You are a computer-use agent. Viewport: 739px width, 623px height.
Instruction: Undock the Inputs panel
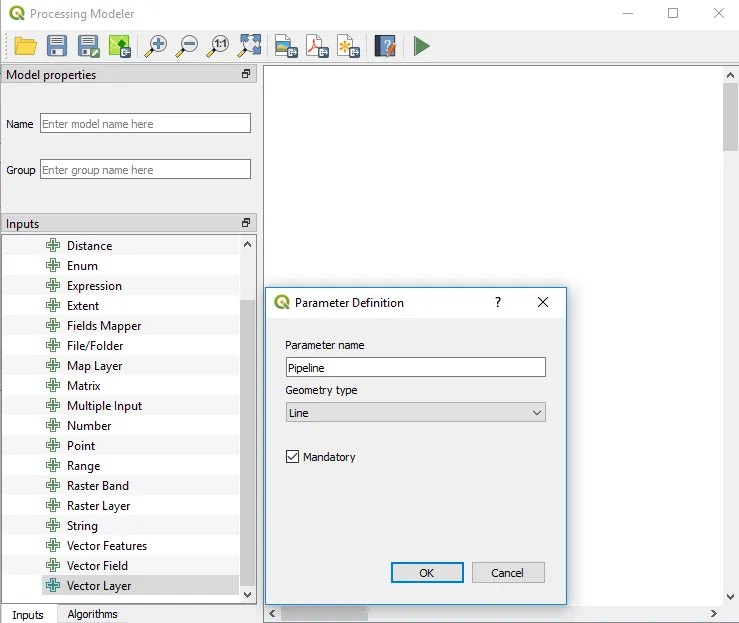(246, 224)
